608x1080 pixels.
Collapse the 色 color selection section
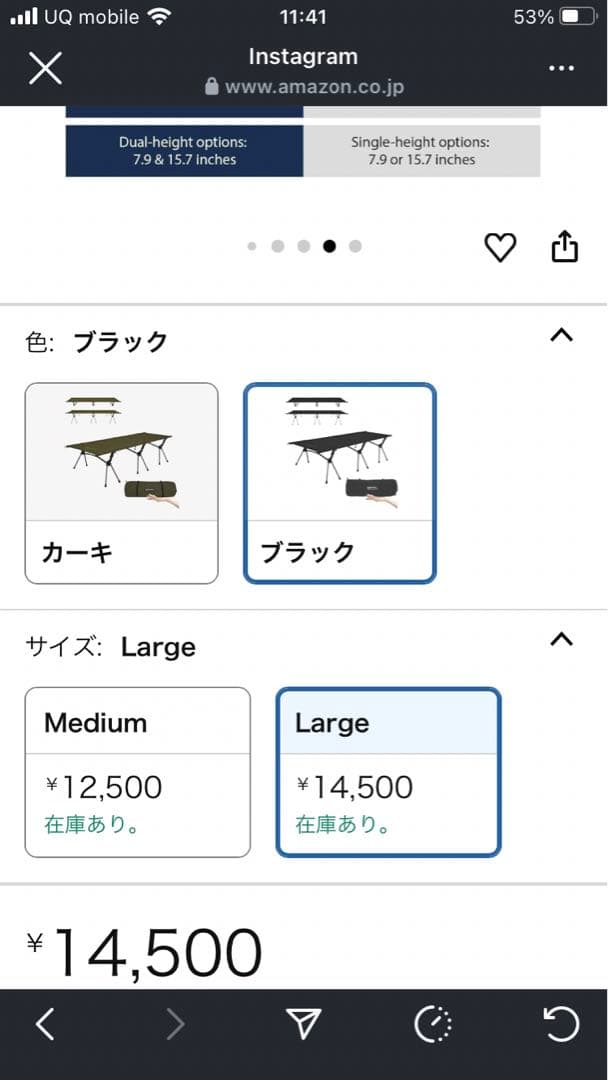click(x=561, y=334)
